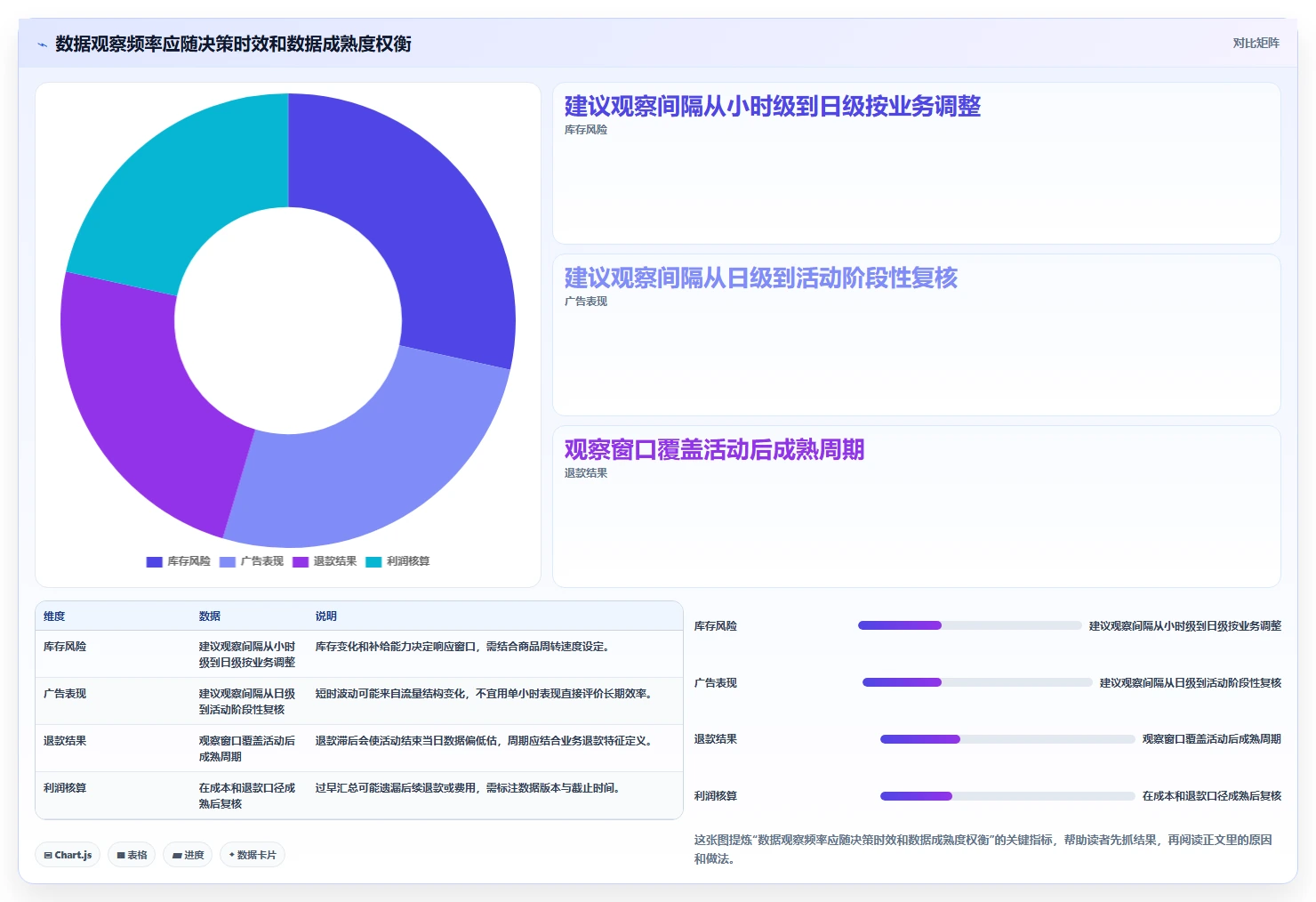The width and height of the screenshot is (1316, 902).
Task: Click the Chart.js tag chip
Action: [x=68, y=855]
